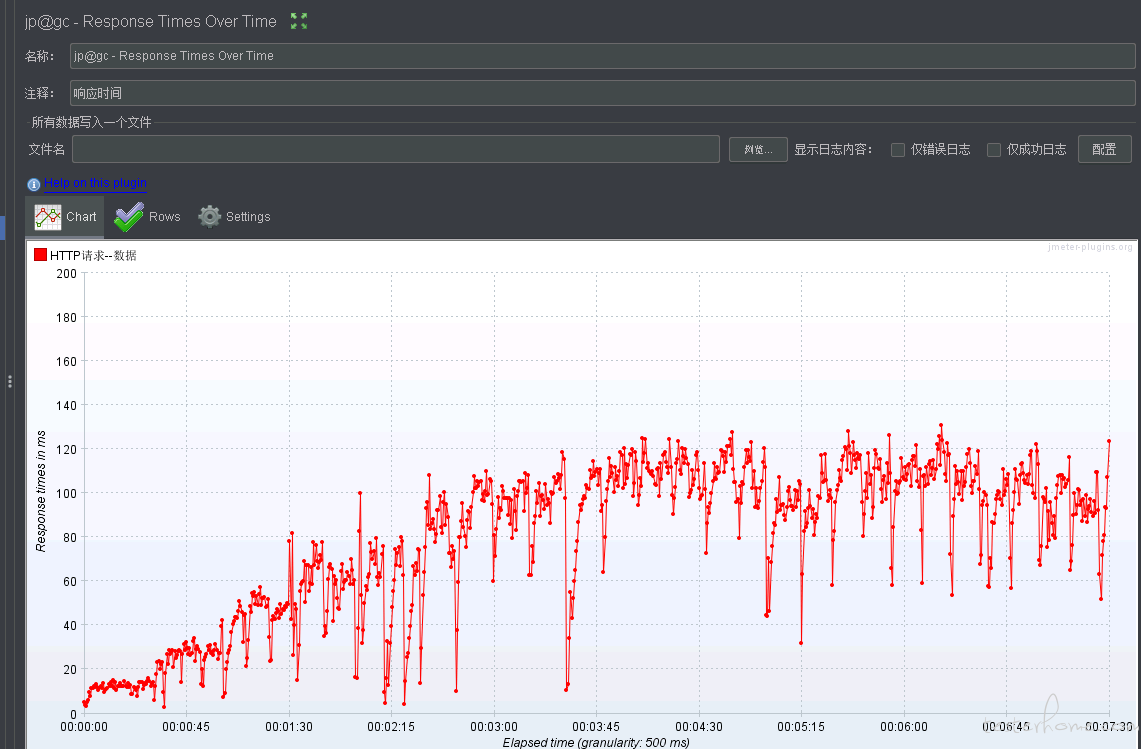The width and height of the screenshot is (1141, 749).
Task: Click the green expand icon beside the title
Action: 298,22
